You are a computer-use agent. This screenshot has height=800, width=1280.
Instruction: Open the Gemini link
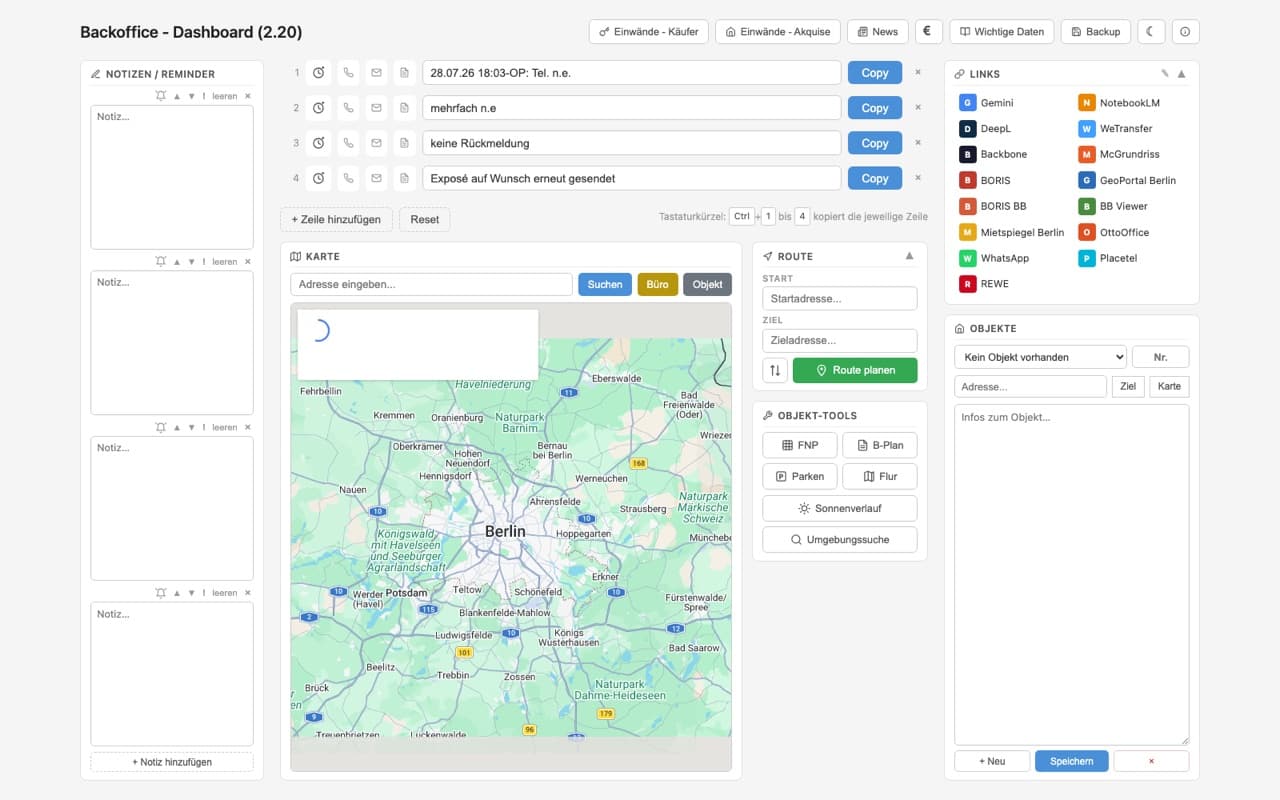[987, 102]
